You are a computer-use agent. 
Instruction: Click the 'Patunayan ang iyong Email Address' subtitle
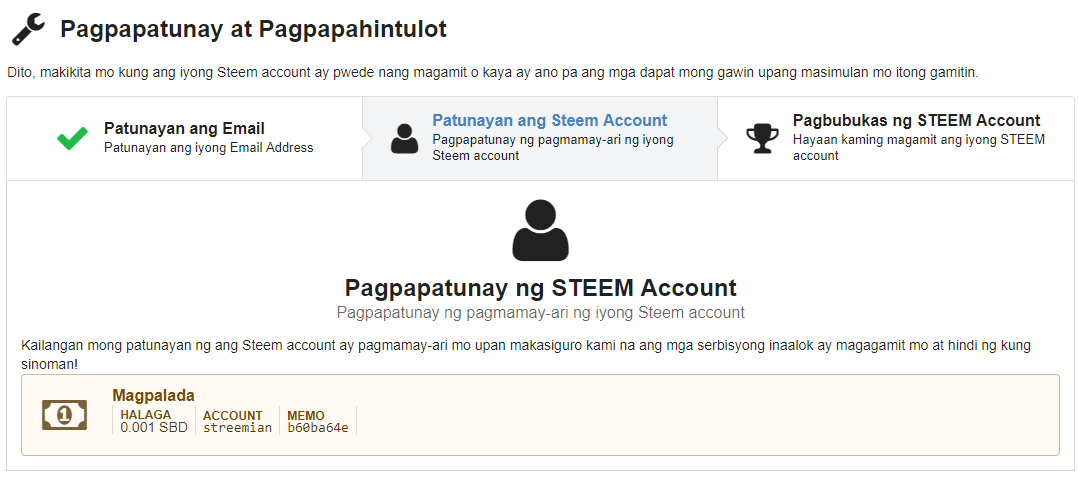(x=209, y=148)
